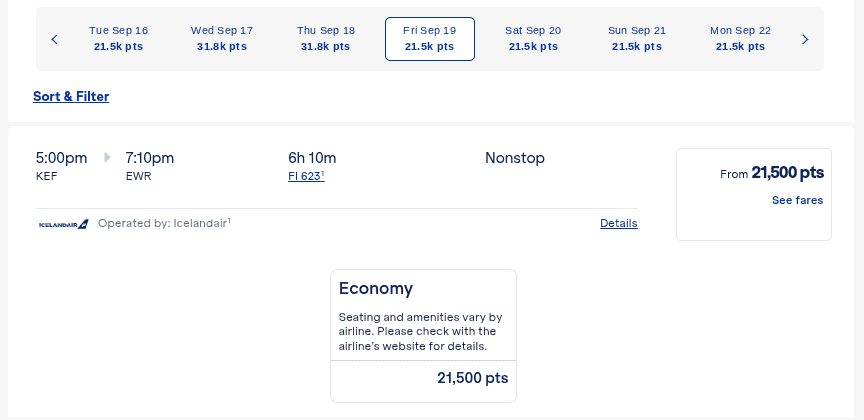Image resolution: width=864 pixels, height=420 pixels.
Task: Select Tue Sep 16 date tab
Action: tap(119, 39)
